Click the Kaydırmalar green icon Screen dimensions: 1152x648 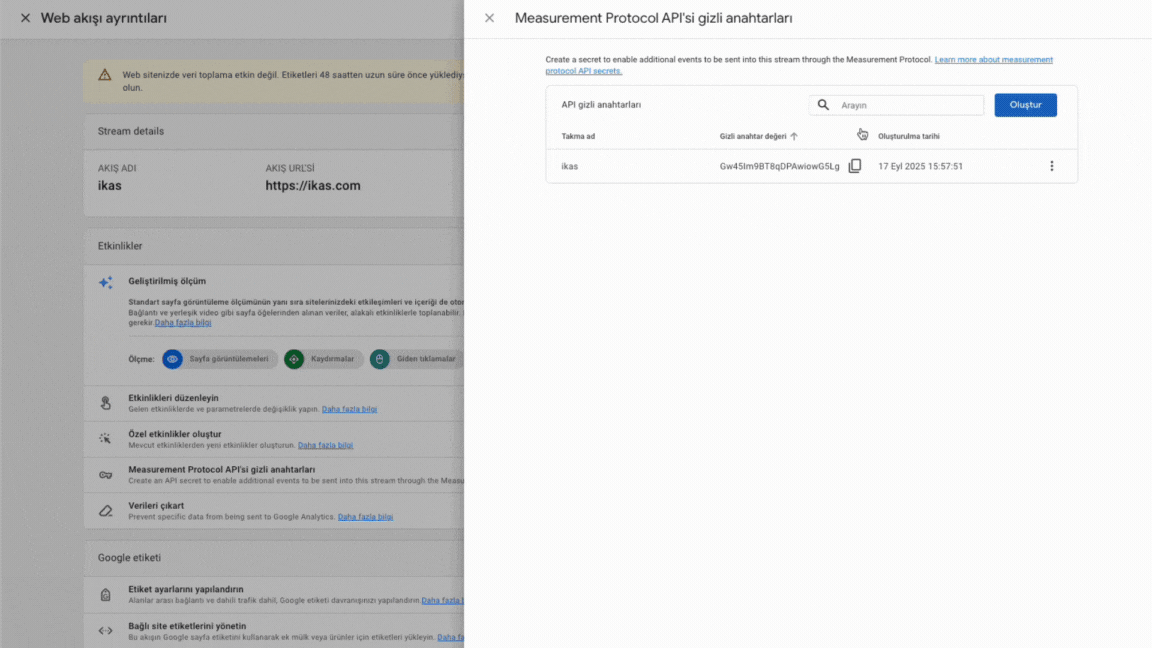point(293,359)
